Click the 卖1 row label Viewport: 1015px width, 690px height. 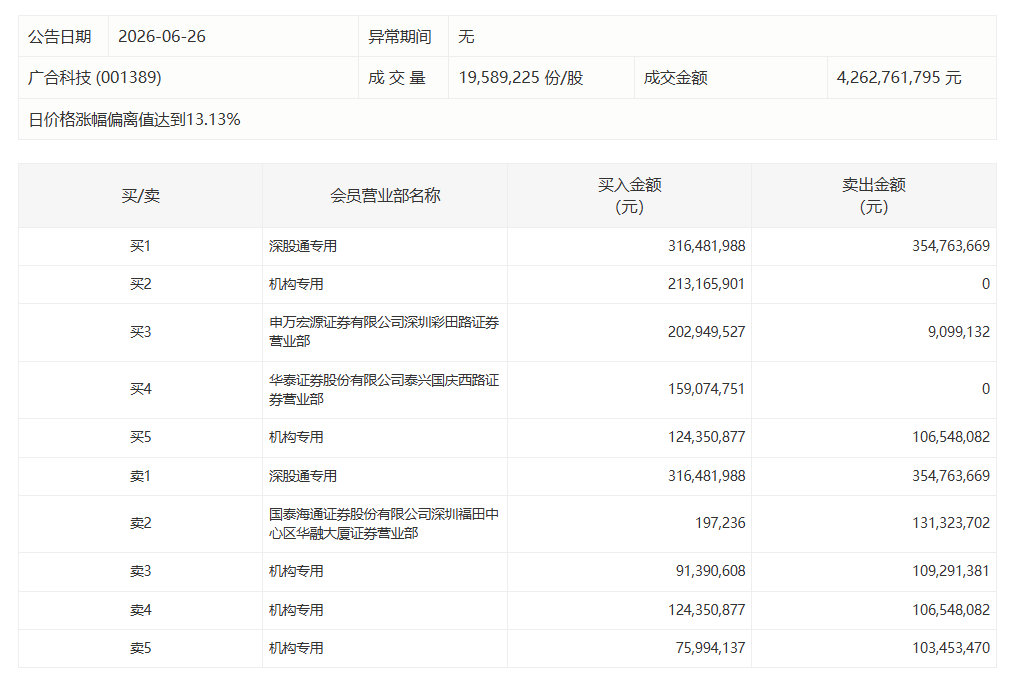pos(140,477)
